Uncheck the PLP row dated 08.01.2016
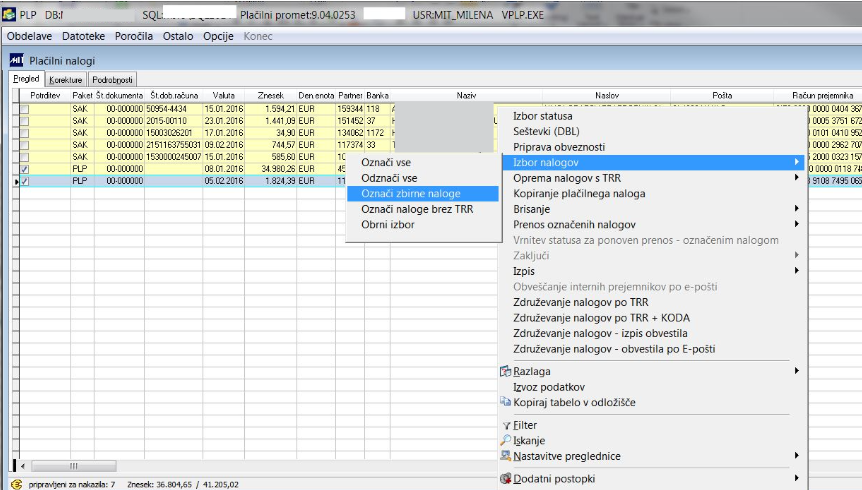This screenshot has height=490, width=862. tap(24, 169)
